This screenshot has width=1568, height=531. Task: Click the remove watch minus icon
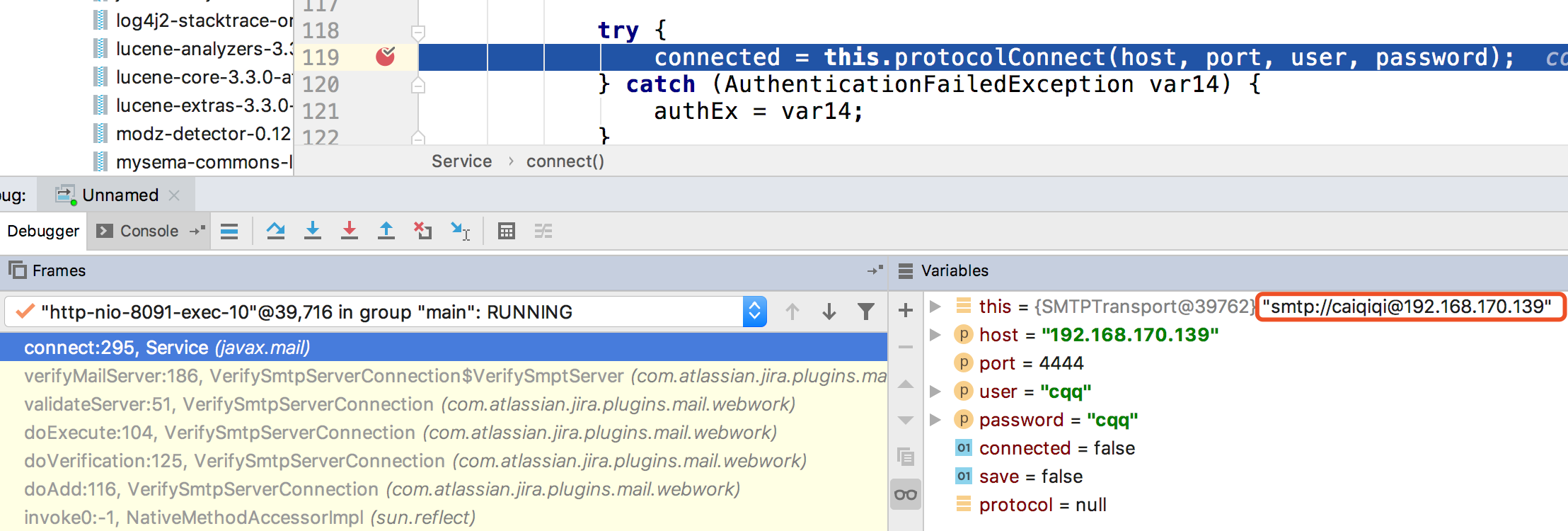click(906, 347)
